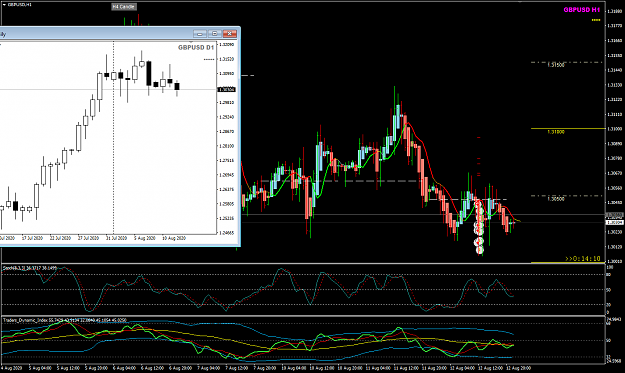Select the yellow 1.31000 horizontal line
The image size is (625, 373).
click(x=568, y=128)
